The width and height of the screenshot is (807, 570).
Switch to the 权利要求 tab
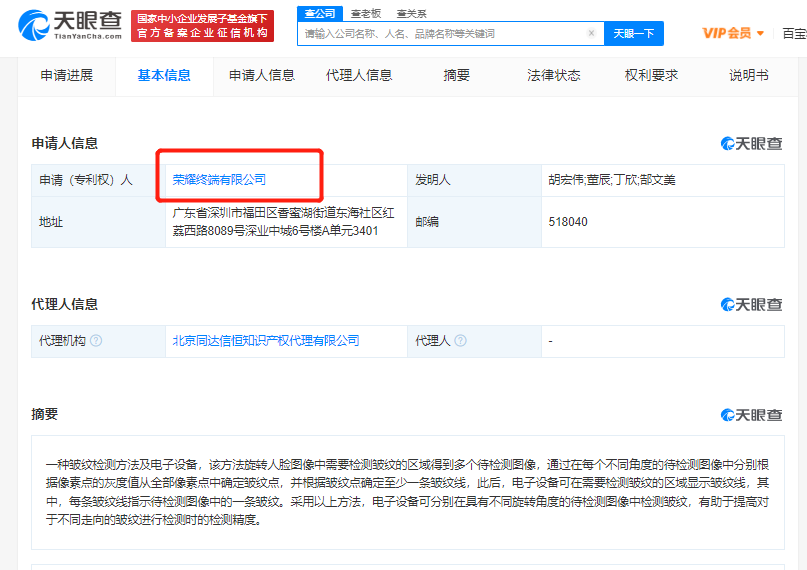pyautogui.click(x=651, y=76)
